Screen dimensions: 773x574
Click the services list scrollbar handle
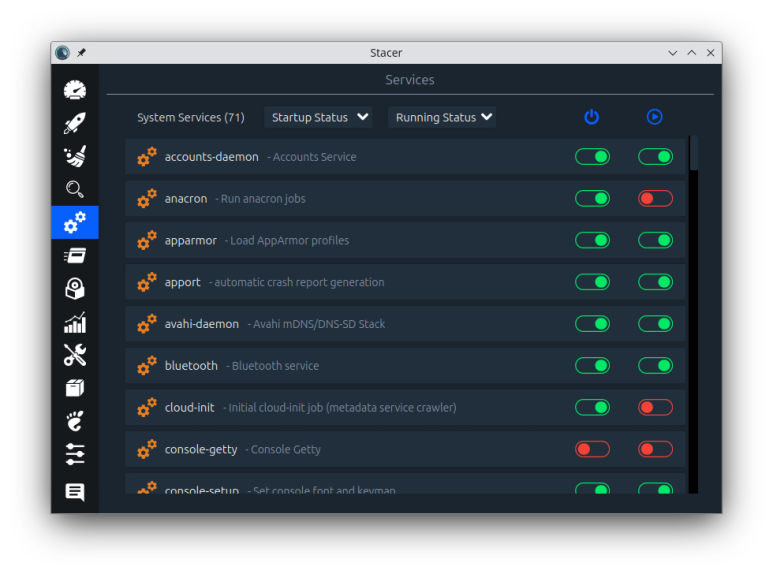pos(694,153)
